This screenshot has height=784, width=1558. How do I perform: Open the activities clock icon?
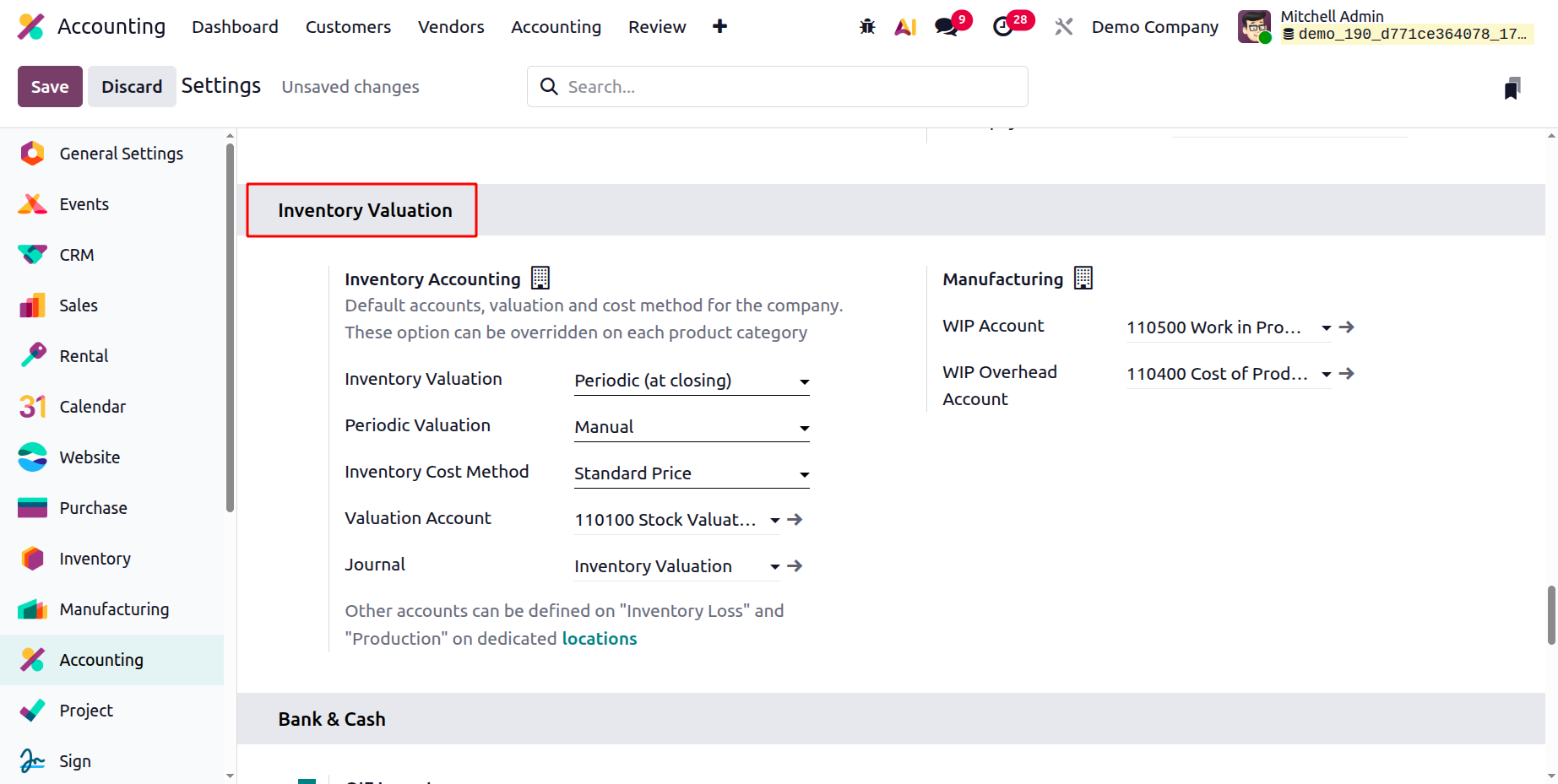point(1002,27)
